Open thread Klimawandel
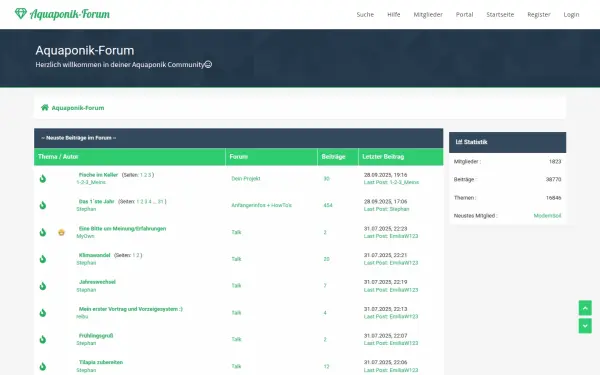This screenshot has width=600, height=375. tap(95, 255)
